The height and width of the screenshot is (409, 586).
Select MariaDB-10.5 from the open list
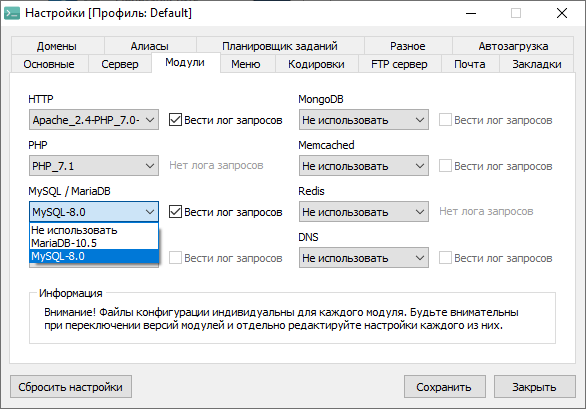coord(94,243)
